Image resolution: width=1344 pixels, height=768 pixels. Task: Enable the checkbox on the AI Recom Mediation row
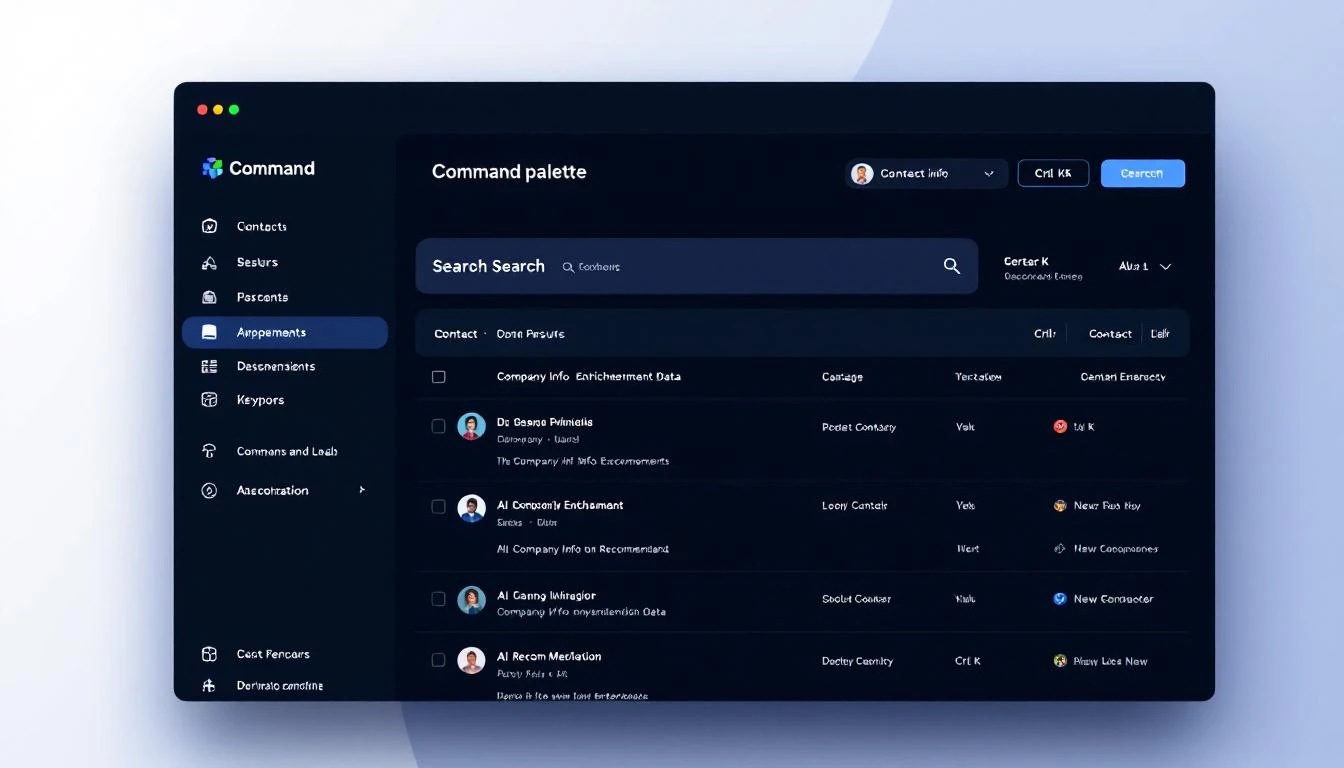point(438,660)
